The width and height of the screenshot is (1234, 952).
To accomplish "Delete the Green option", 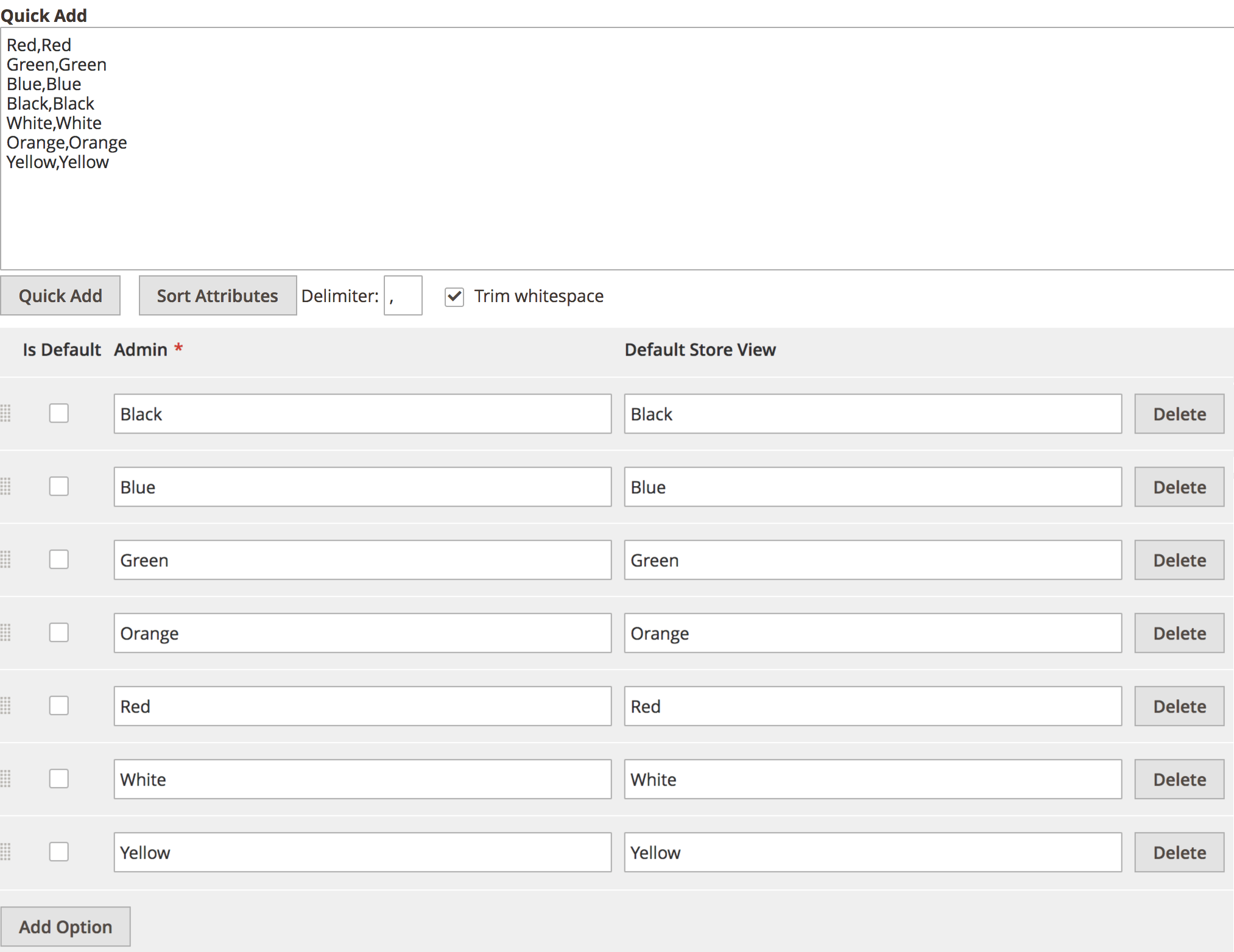I will click(x=1179, y=560).
